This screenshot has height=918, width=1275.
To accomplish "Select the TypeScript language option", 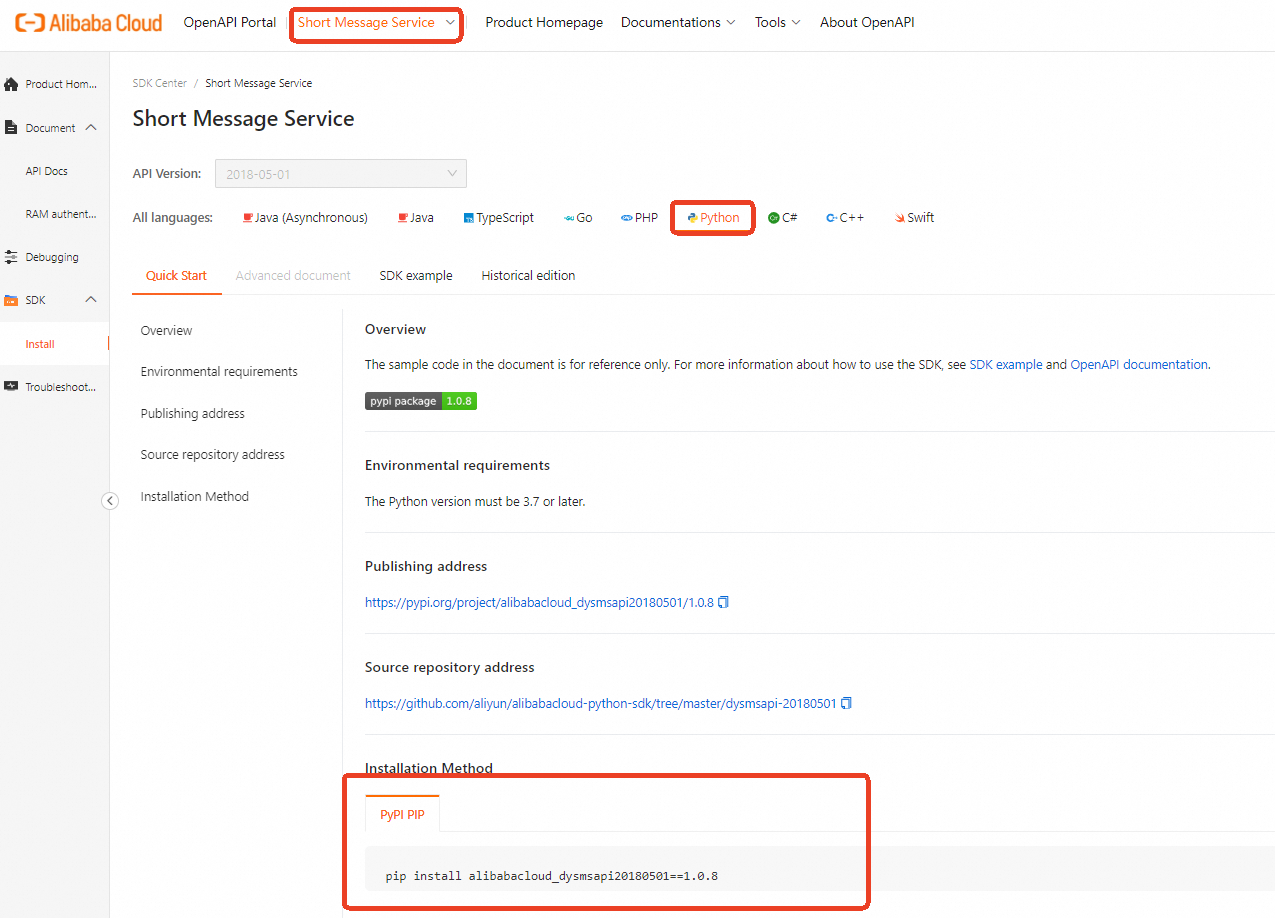I will [x=499, y=217].
